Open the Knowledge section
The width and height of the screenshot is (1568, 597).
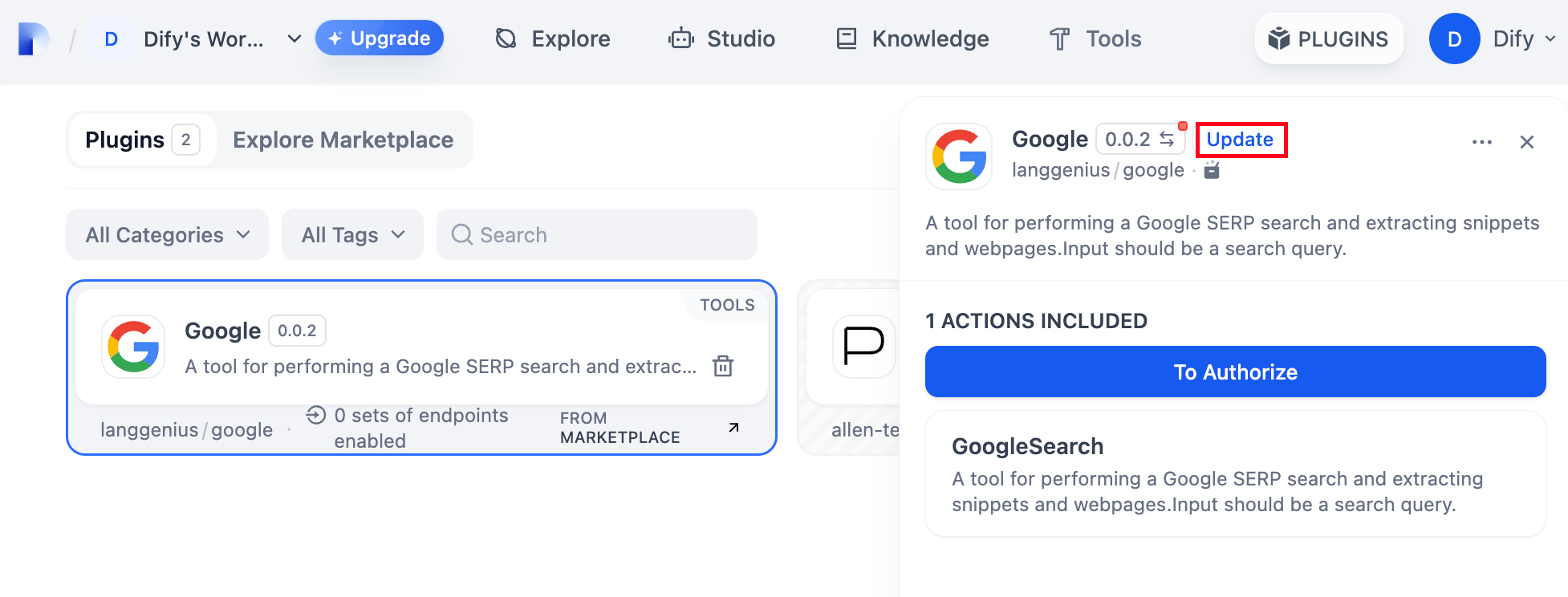point(912,39)
